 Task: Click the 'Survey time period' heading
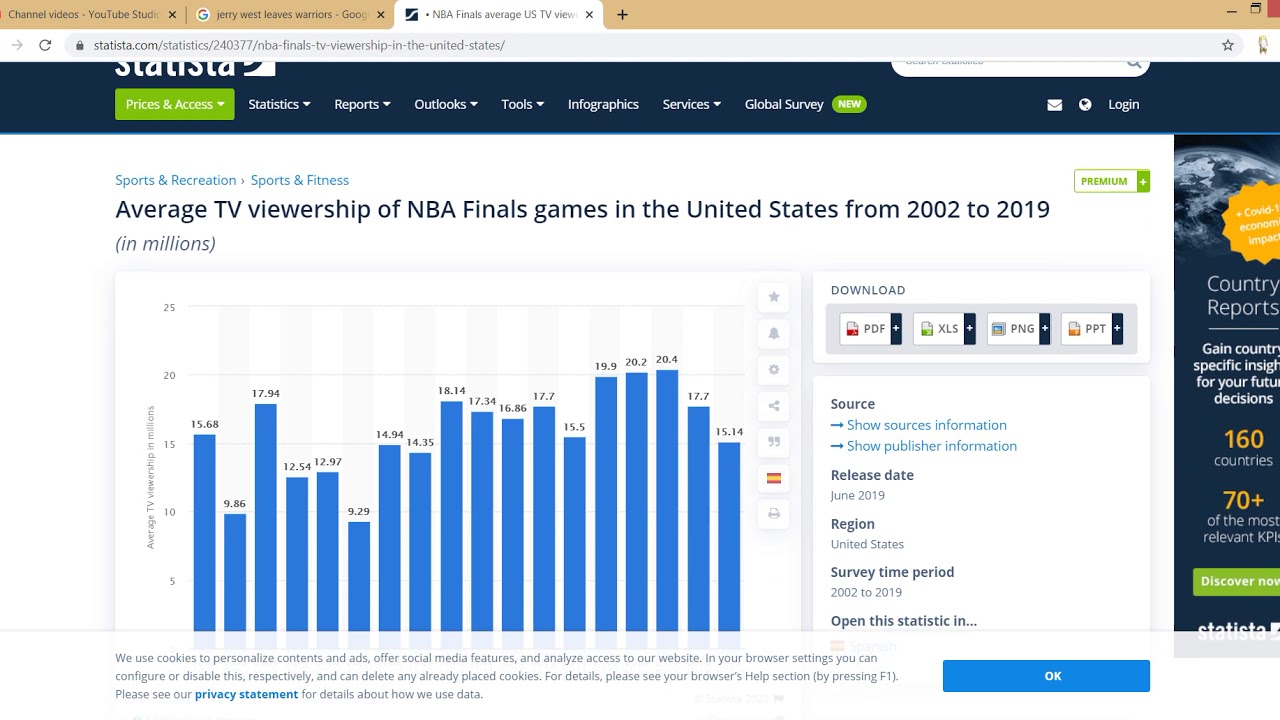(892, 572)
